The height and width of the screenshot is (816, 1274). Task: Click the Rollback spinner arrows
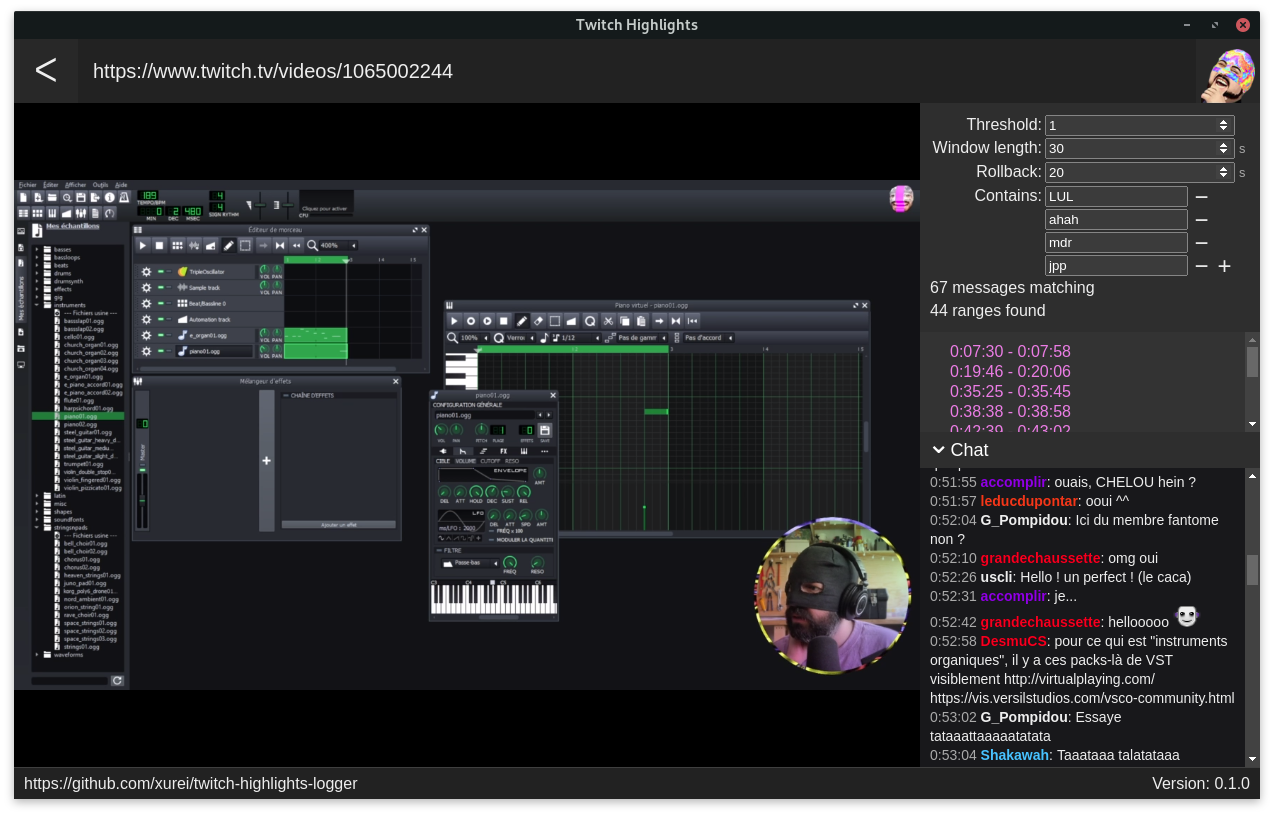[1223, 172]
